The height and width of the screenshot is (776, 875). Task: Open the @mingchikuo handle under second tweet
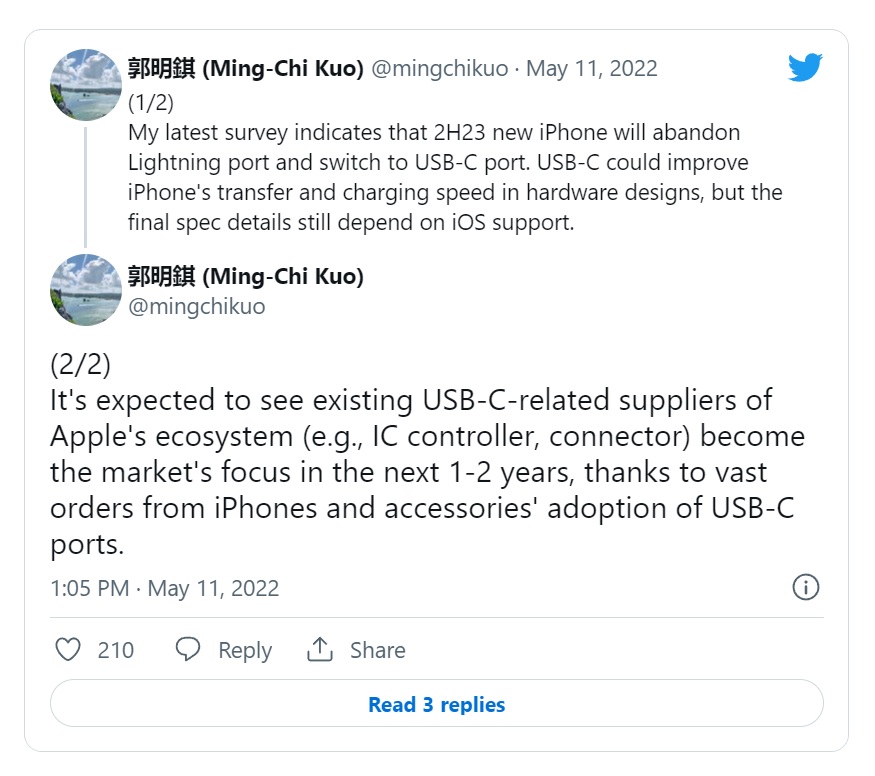pos(196,306)
